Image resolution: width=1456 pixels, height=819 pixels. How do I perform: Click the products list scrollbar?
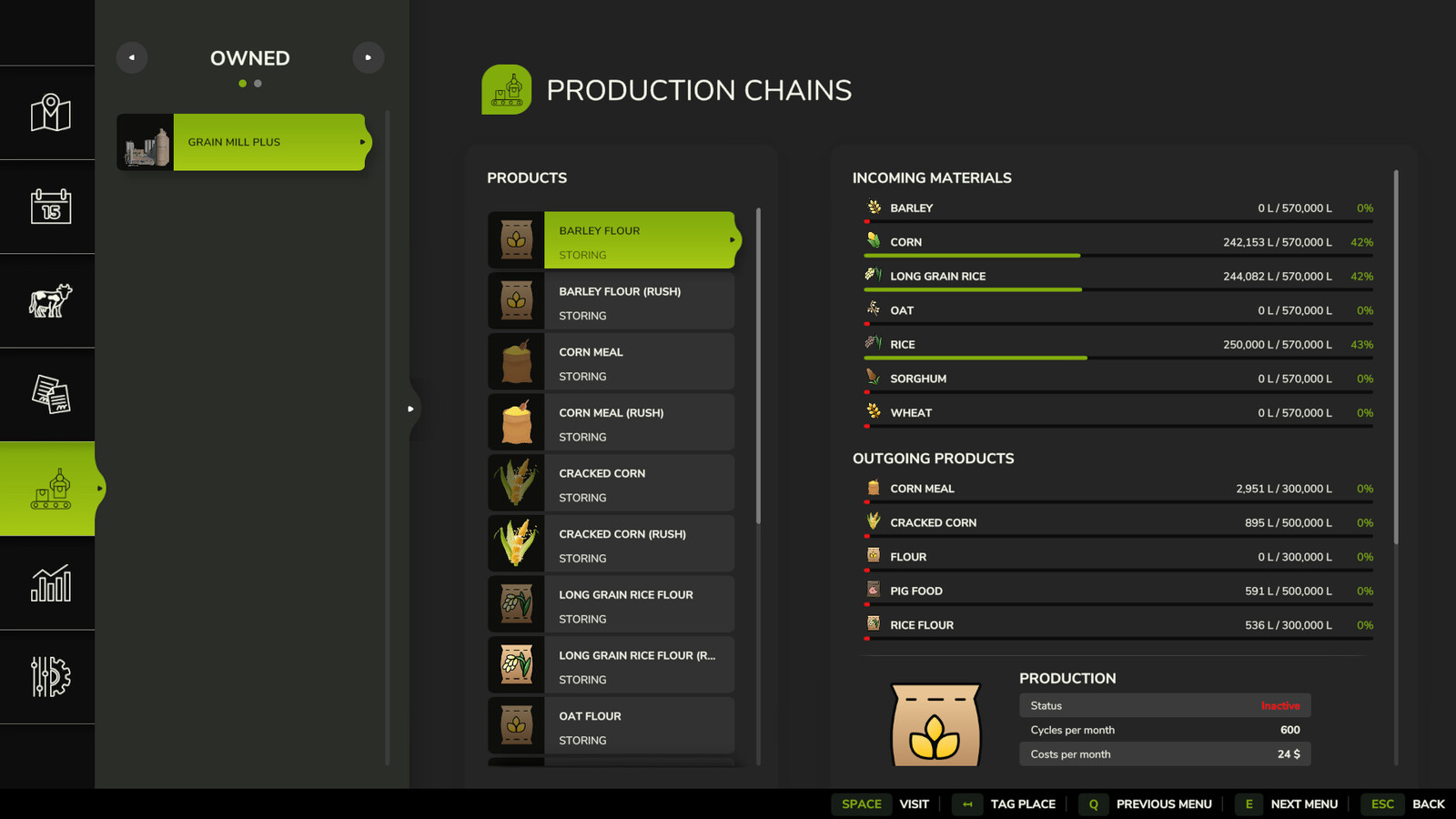[758, 366]
